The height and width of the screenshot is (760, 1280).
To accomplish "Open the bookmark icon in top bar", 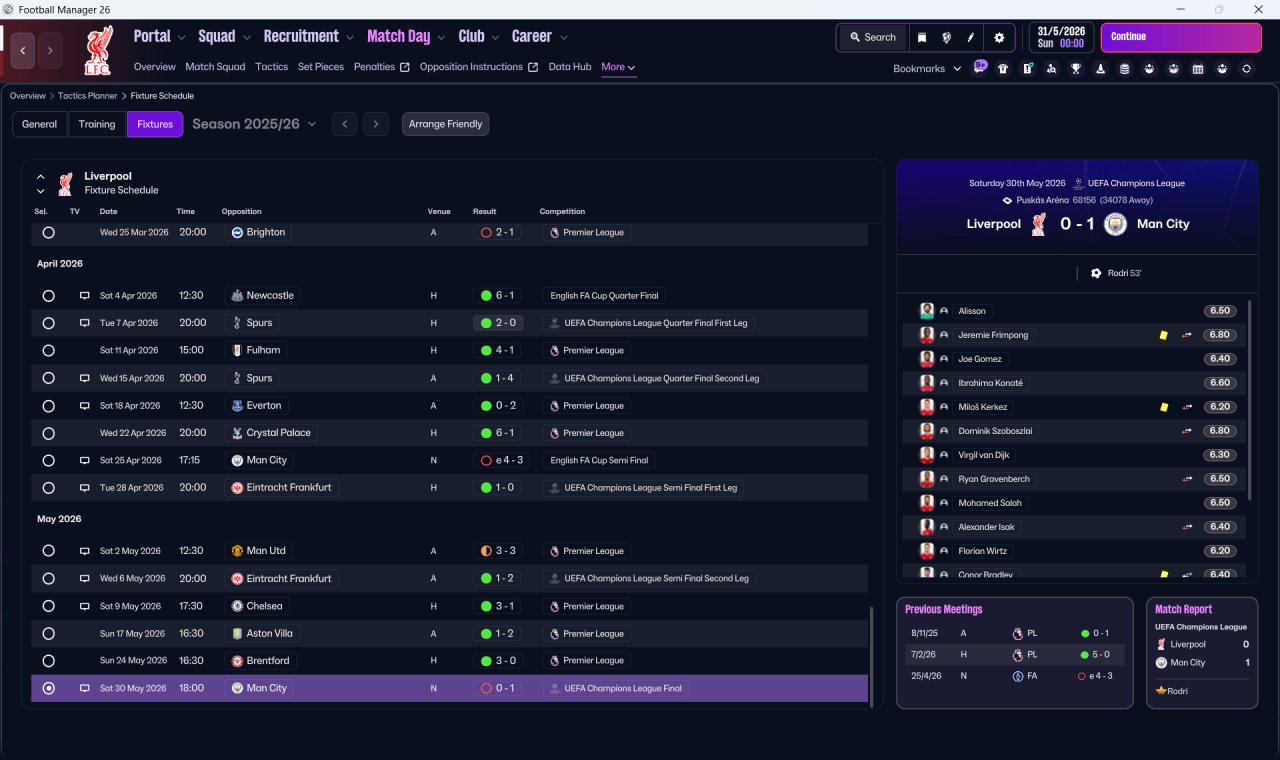I will (x=922, y=37).
